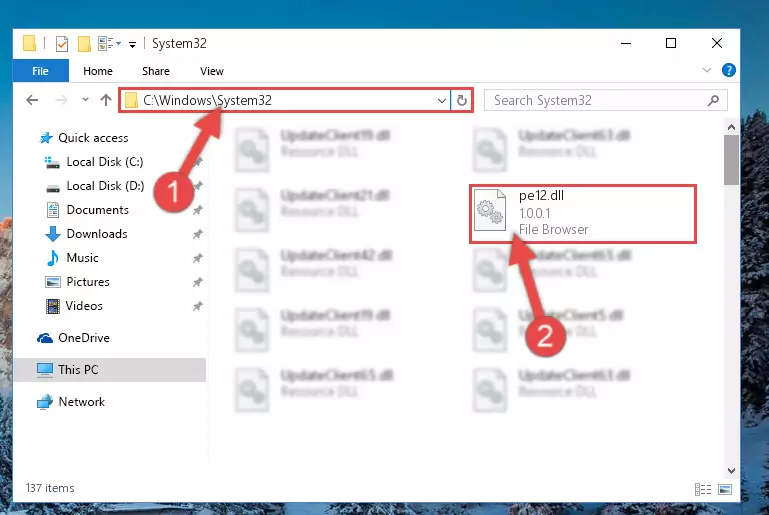This screenshot has width=769, height=515.
Task: Click the address bar path field
Action: (x=284, y=100)
